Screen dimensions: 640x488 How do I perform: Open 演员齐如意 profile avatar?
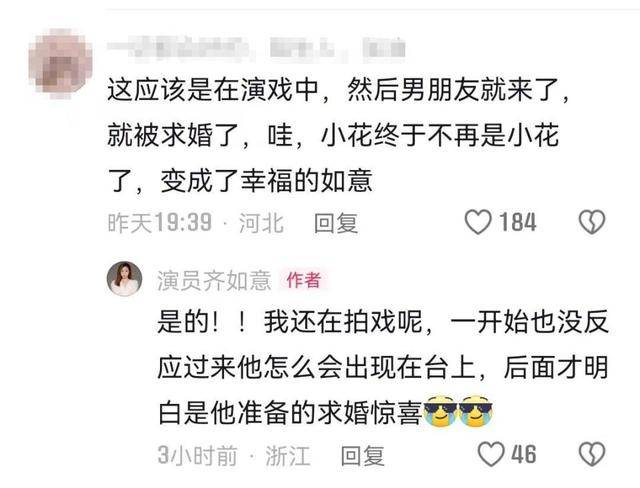coord(124,279)
